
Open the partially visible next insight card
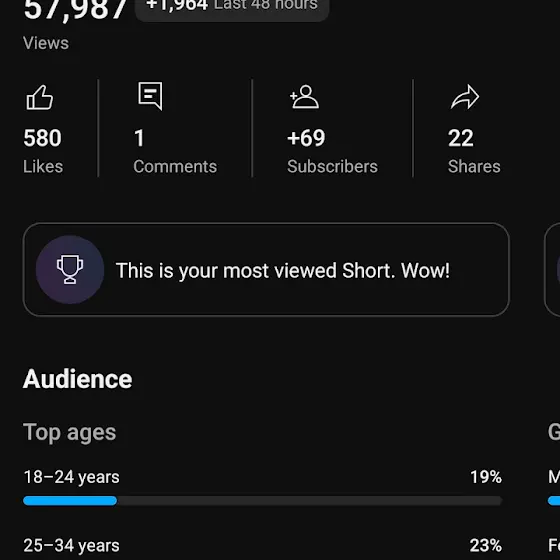[552, 270]
